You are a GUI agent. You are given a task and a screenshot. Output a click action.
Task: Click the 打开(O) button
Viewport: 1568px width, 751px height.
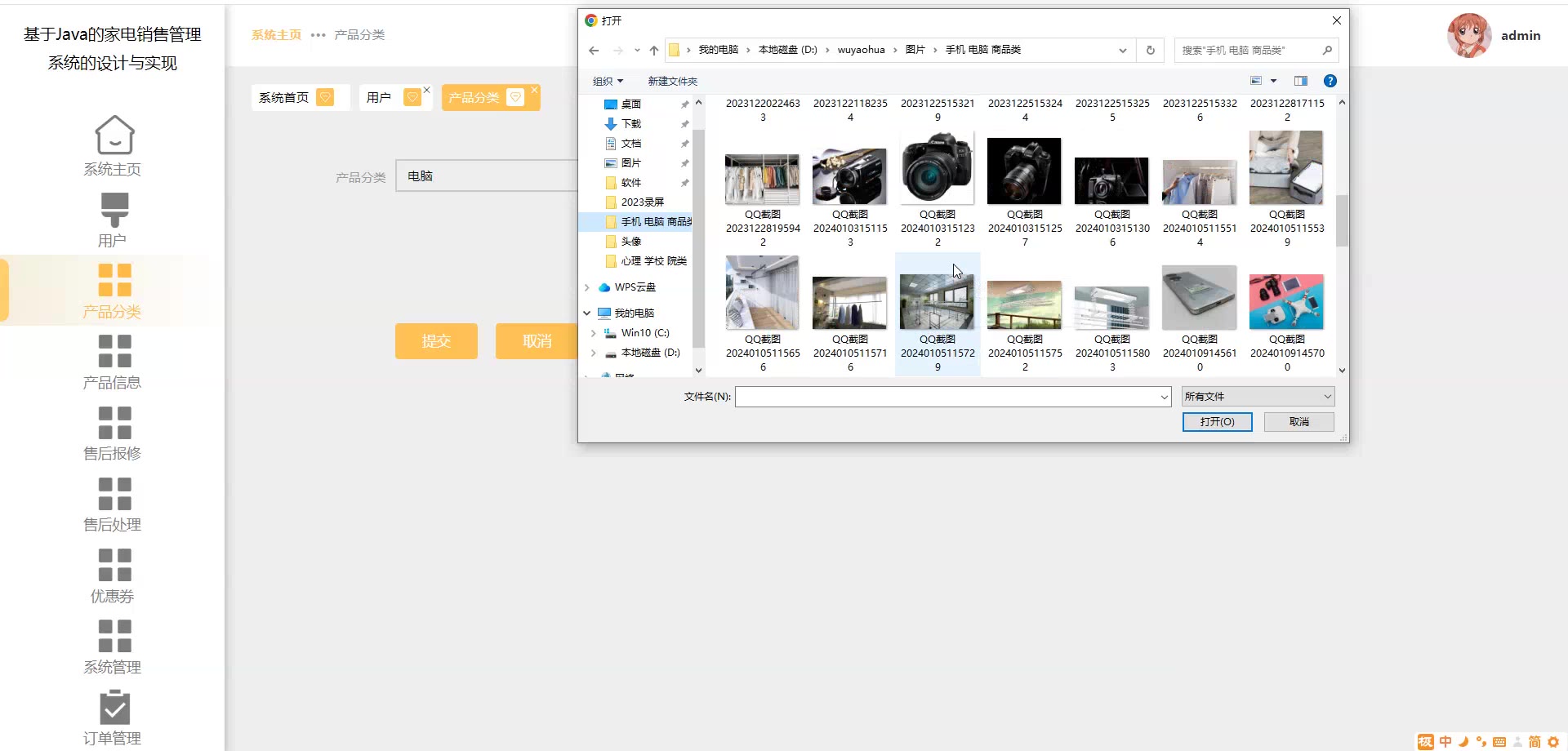1217,422
